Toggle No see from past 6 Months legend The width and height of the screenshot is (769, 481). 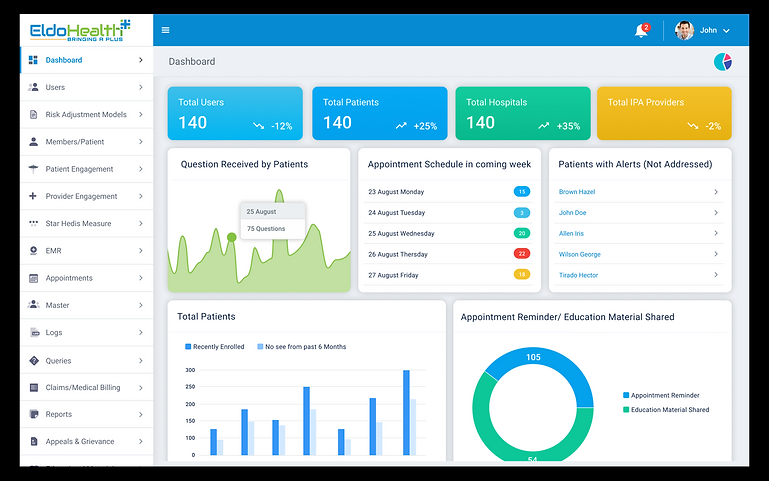(302, 347)
